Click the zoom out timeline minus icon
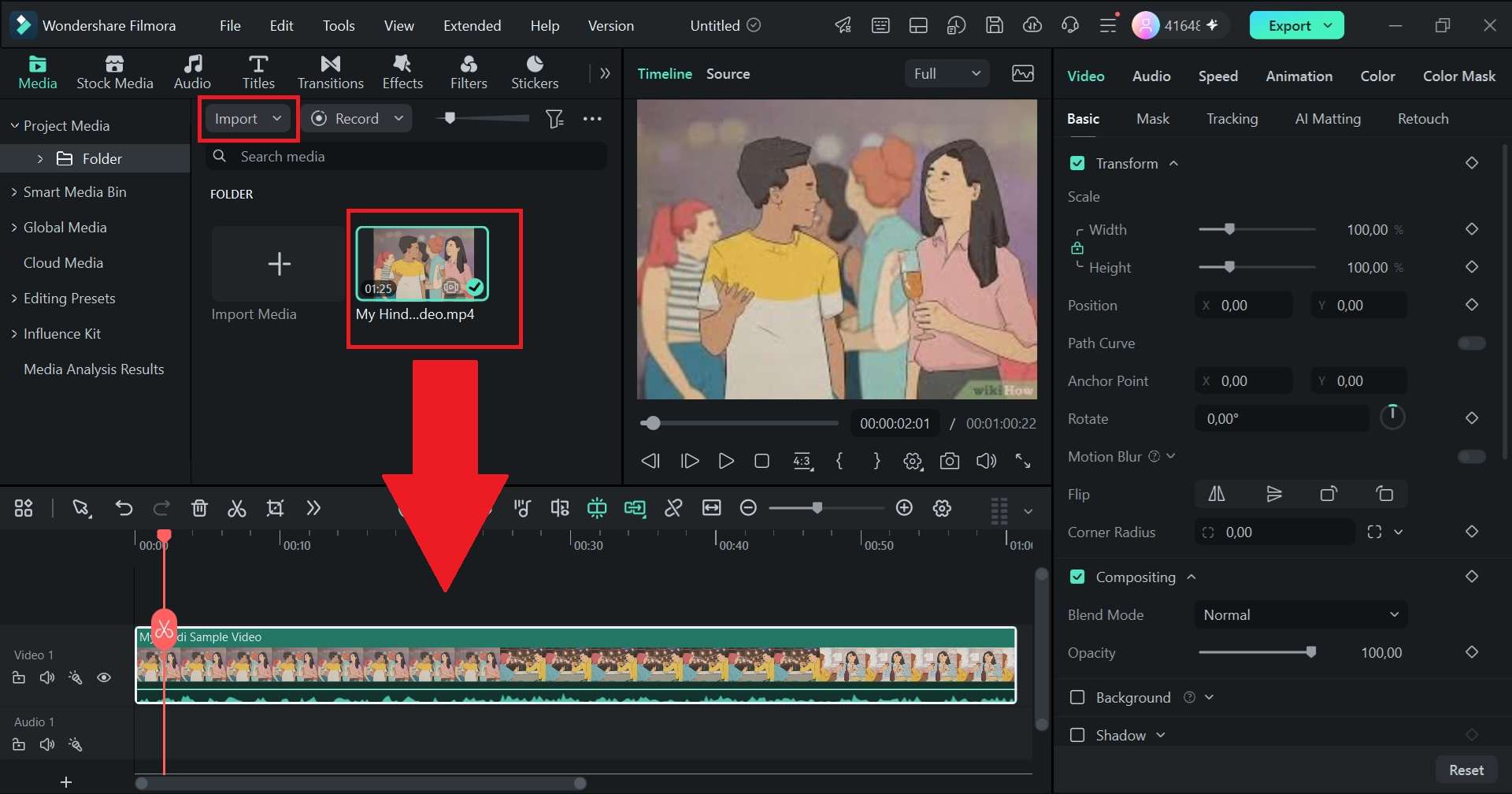 click(748, 508)
